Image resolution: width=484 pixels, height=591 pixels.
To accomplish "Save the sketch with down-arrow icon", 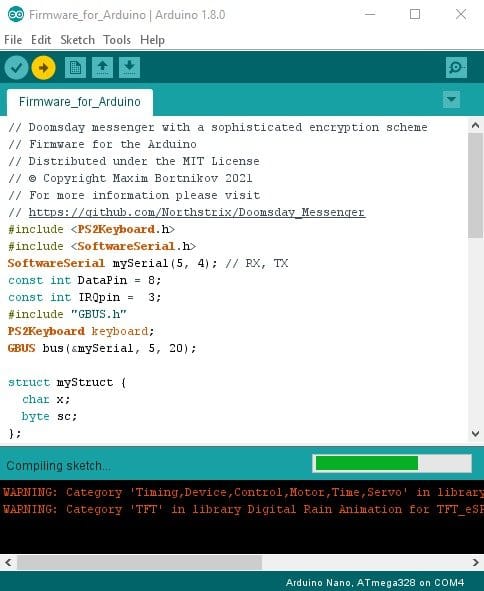I will pos(129,68).
